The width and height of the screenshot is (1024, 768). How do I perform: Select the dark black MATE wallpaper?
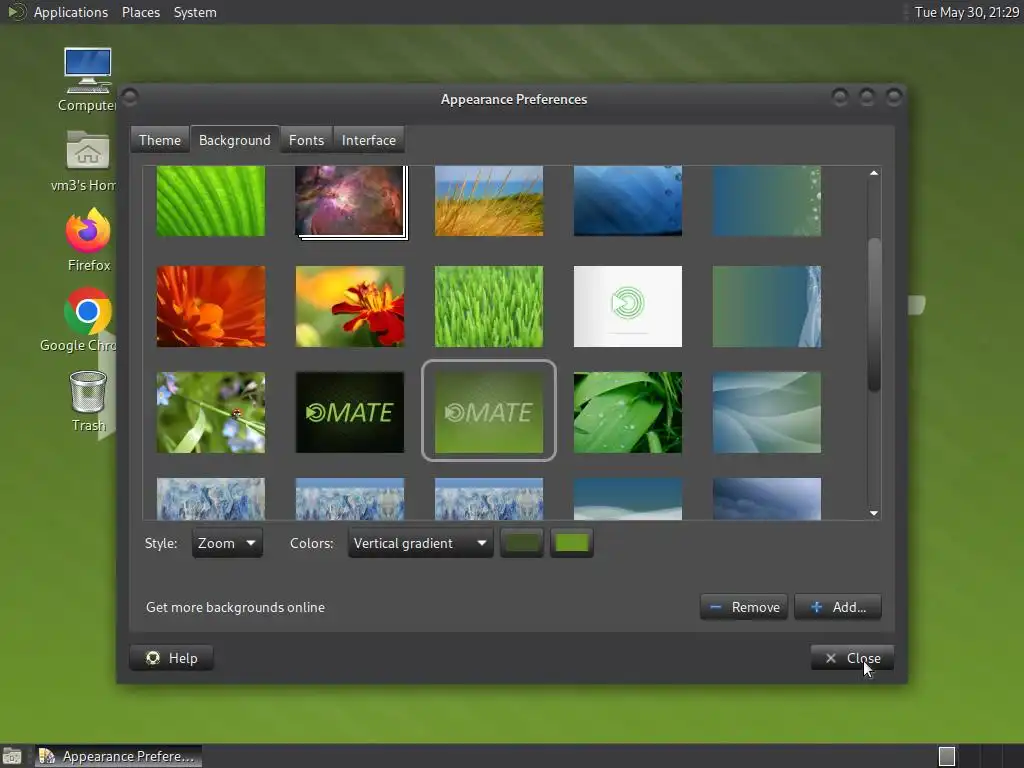pyautogui.click(x=349, y=412)
